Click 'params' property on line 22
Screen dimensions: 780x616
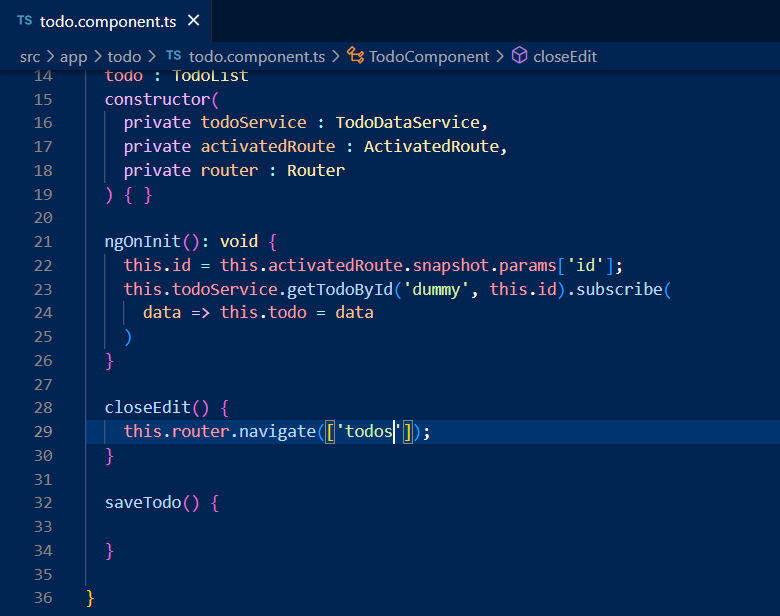click(x=527, y=265)
